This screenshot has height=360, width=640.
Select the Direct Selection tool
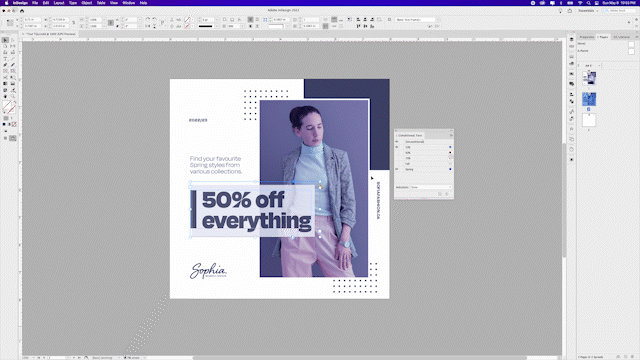point(13,40)
